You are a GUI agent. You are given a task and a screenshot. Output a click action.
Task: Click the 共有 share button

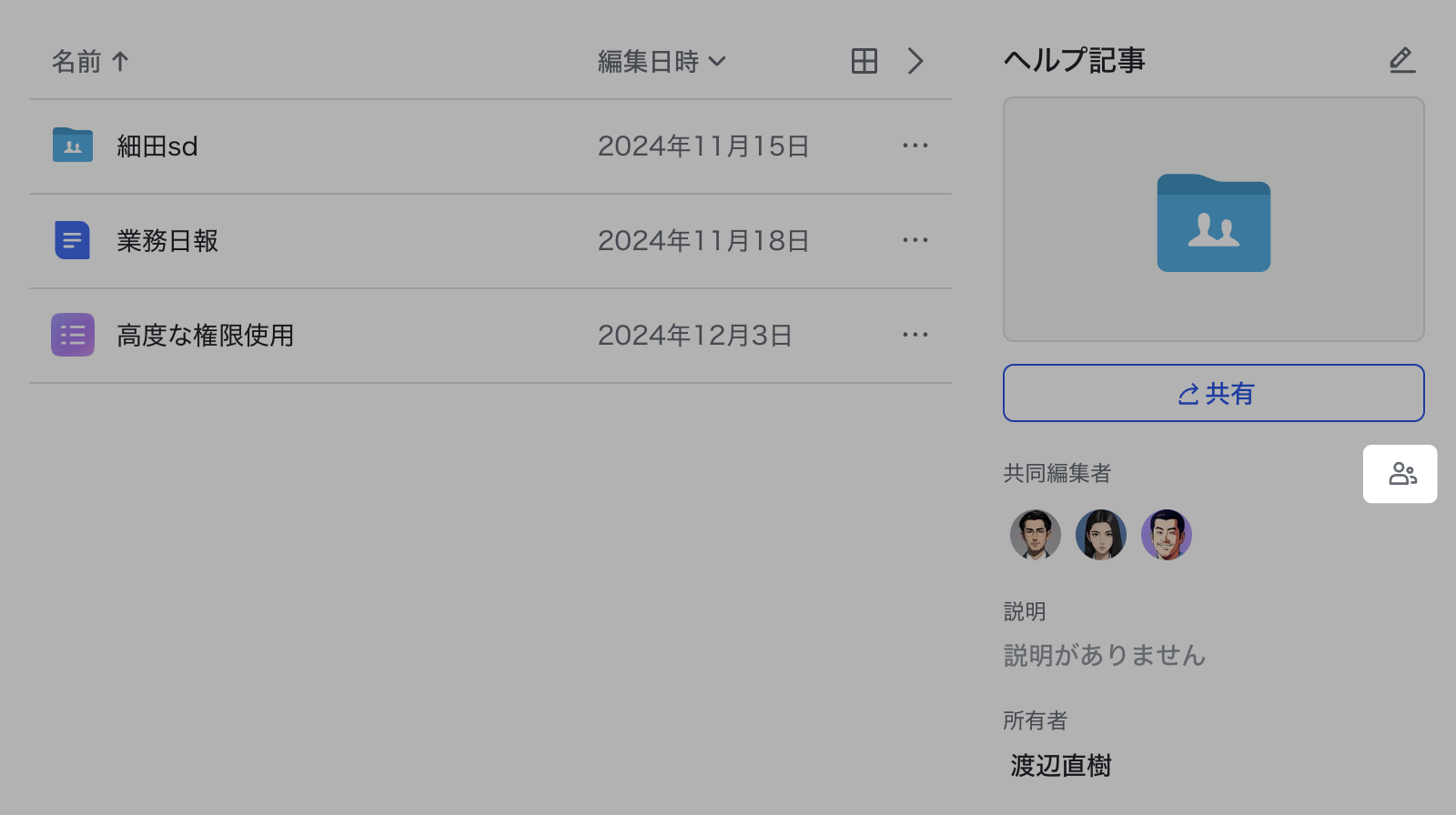point(1213,393)
